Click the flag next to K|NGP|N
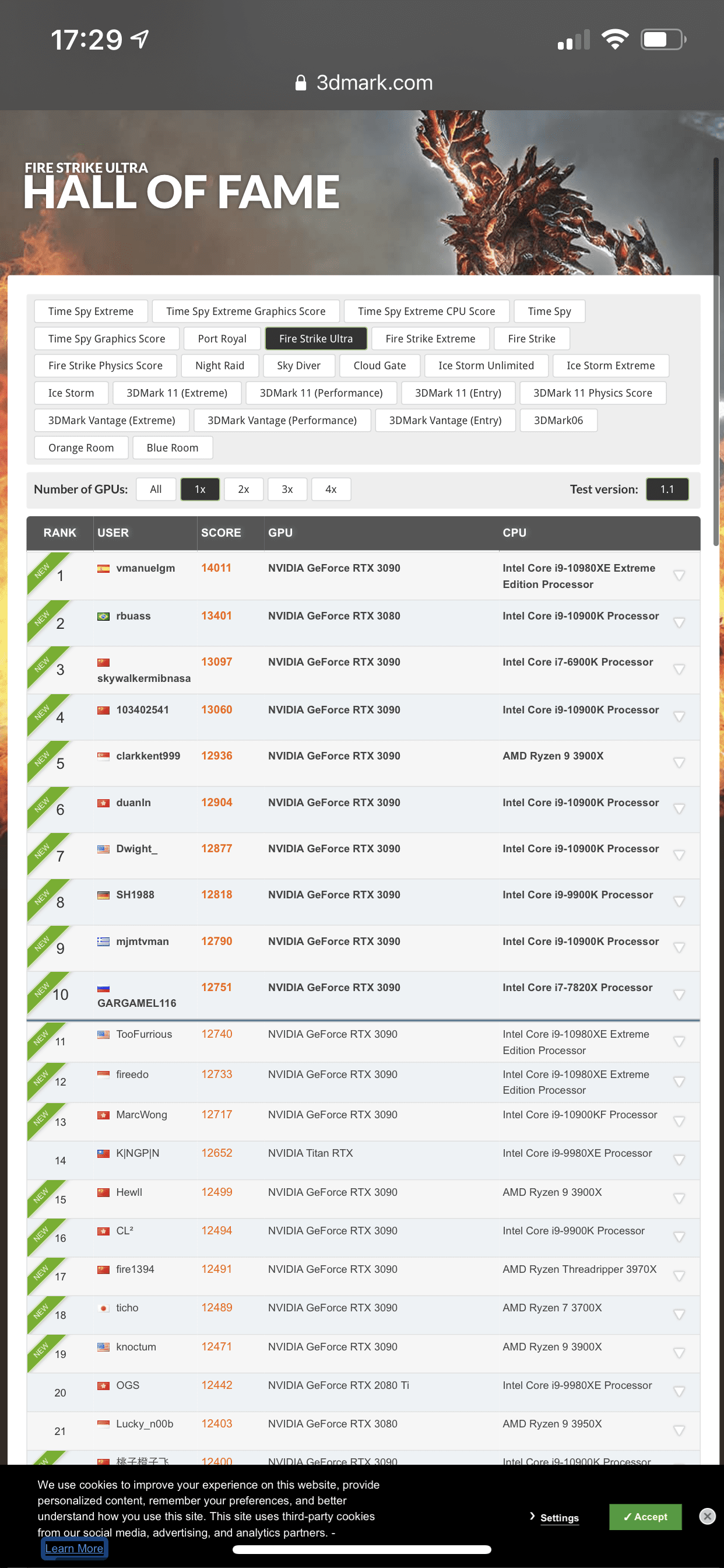This screenshot has width=724, height=1568. coord(103,1153)
